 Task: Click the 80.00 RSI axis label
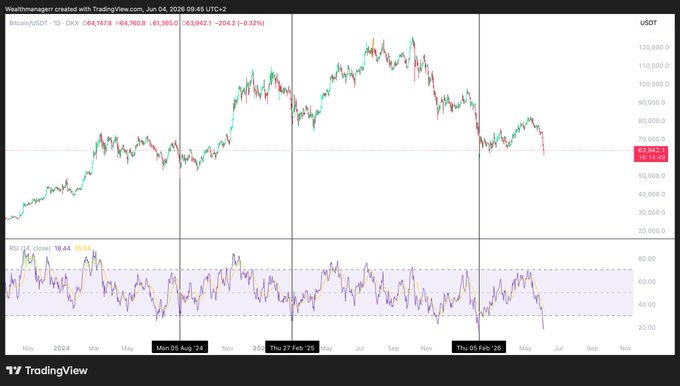point(647,258)
